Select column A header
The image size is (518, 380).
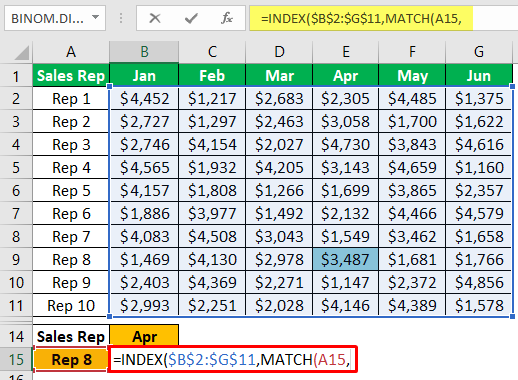pos(71,52)
